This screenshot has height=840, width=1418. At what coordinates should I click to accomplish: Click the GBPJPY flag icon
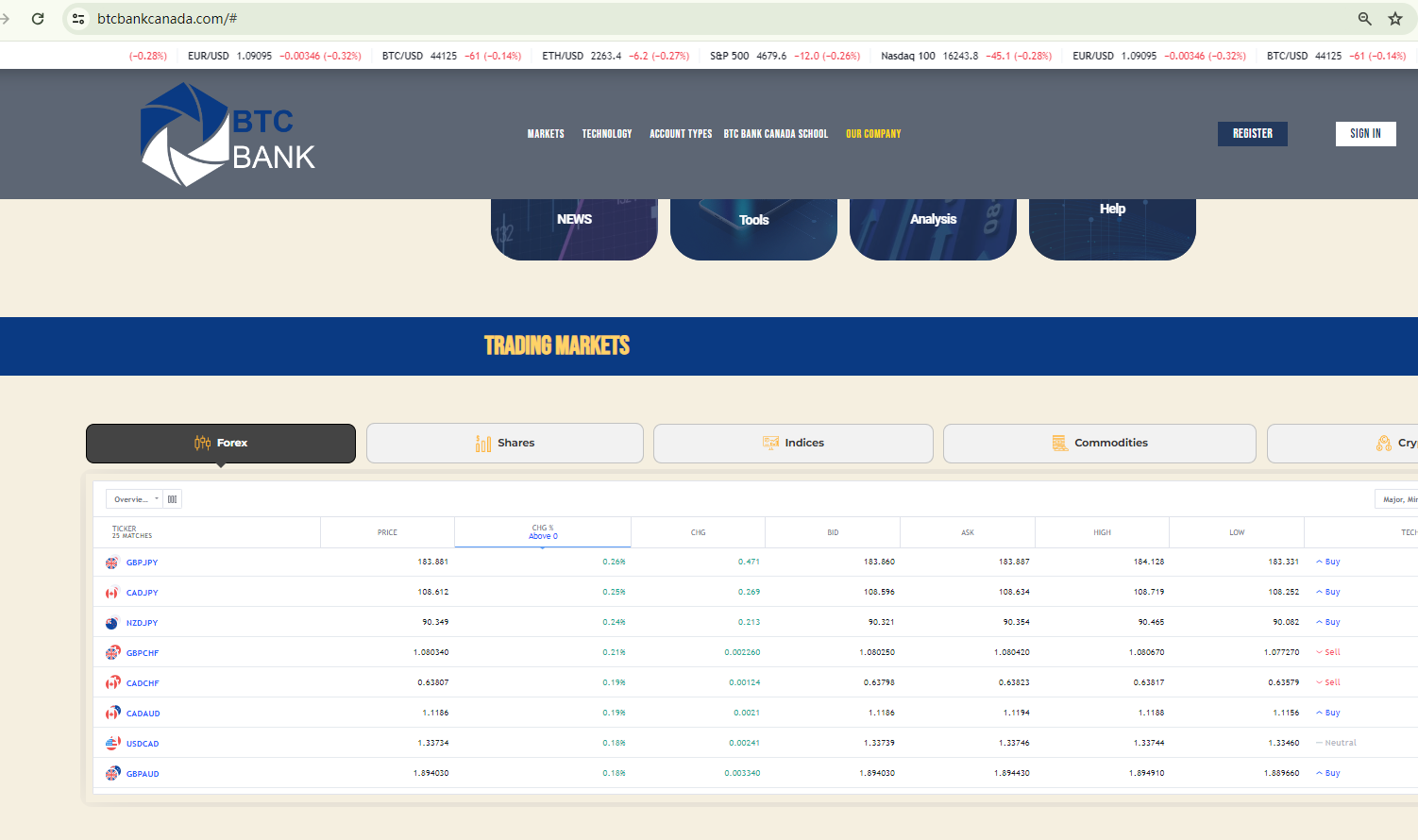point(112,563)
